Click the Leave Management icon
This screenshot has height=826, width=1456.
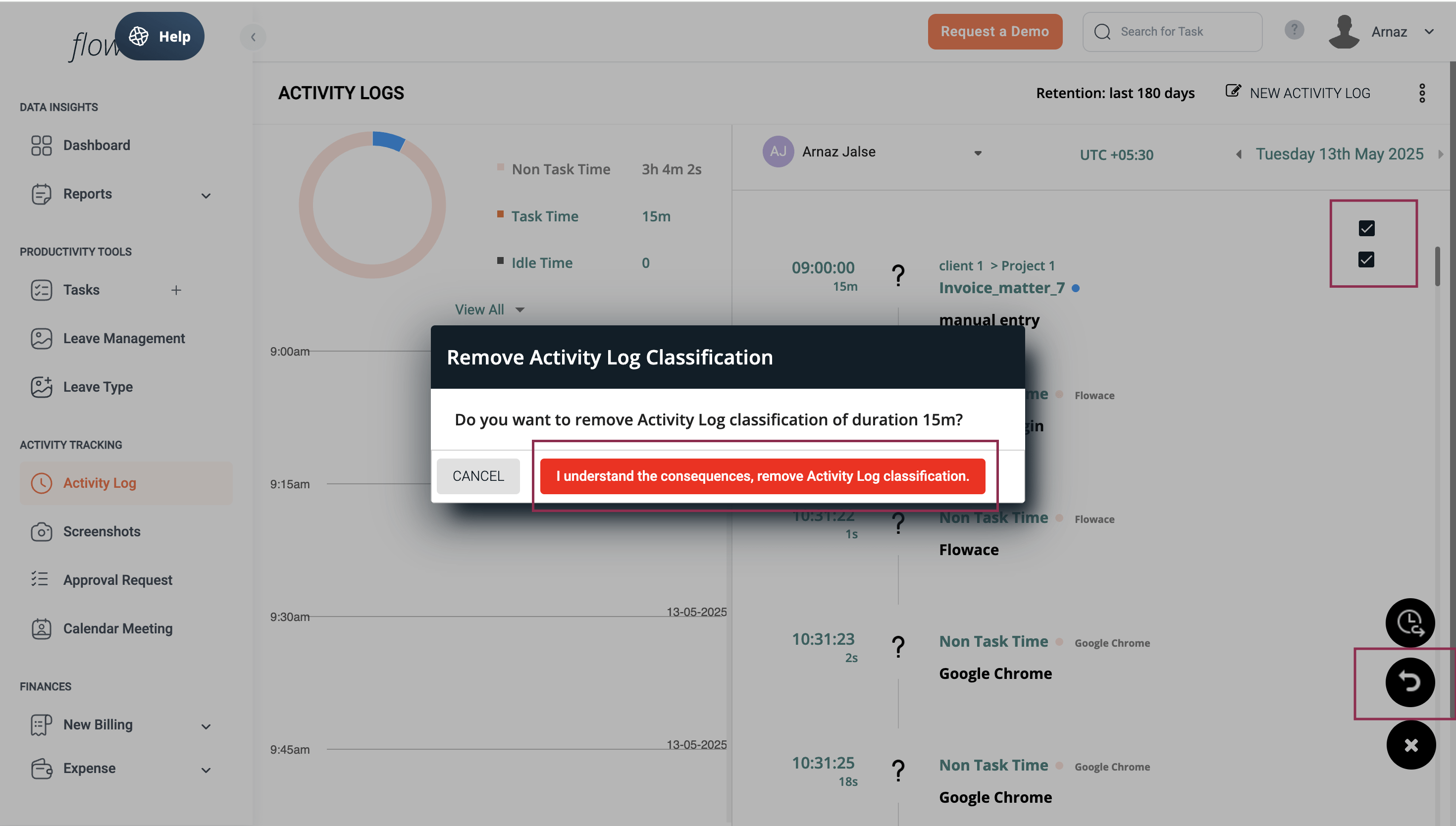pyautogui.click(x=41, y=339)
